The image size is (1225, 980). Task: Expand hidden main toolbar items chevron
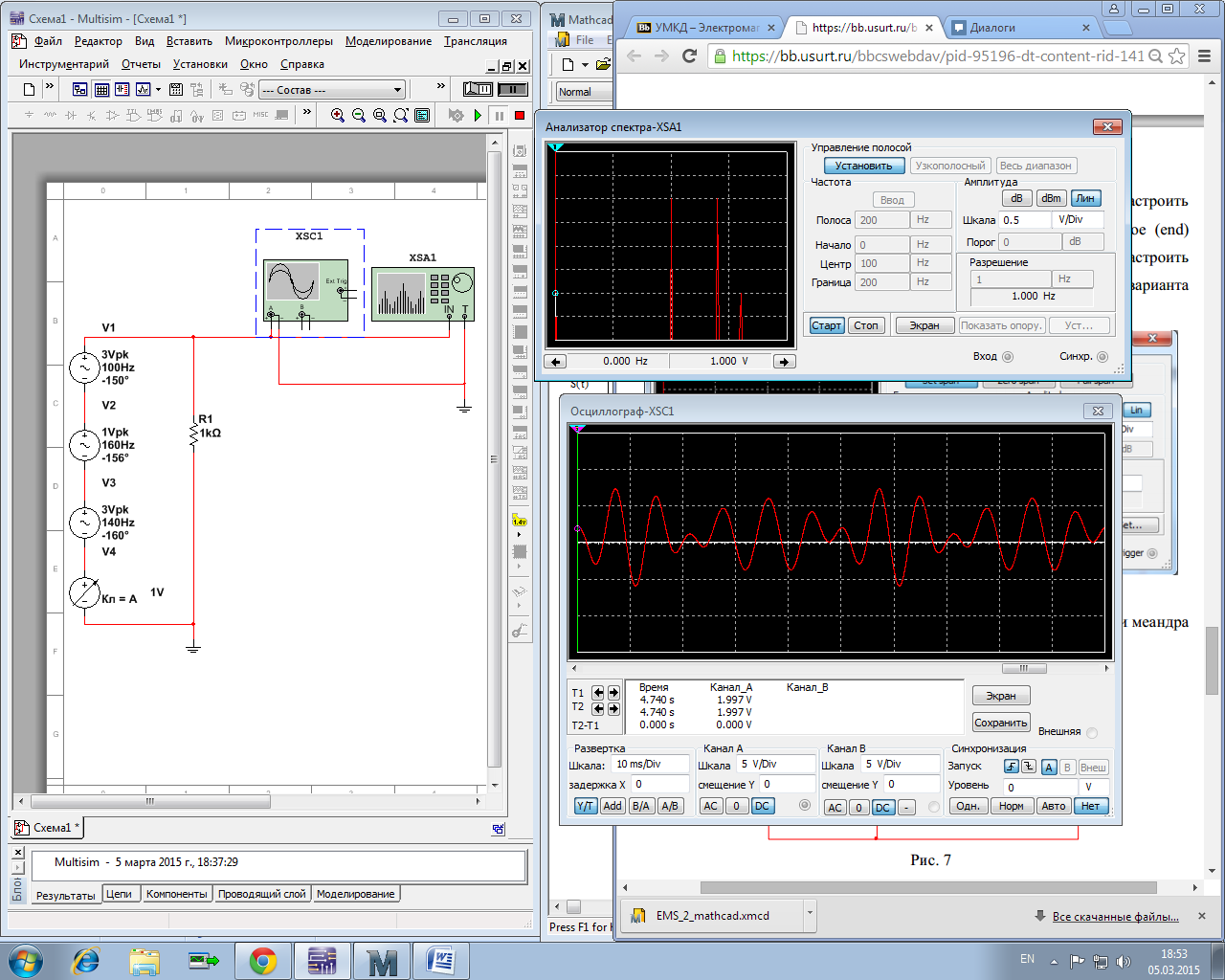tap(440, 87)
